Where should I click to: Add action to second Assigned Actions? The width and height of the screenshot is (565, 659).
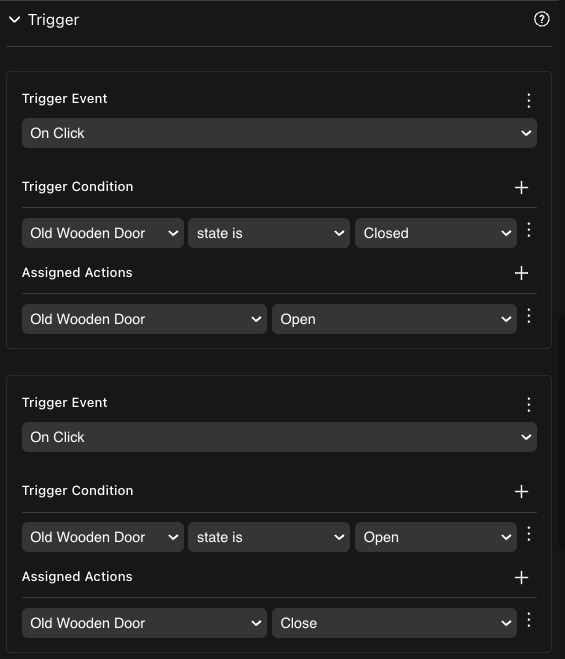tap(521, 577)
